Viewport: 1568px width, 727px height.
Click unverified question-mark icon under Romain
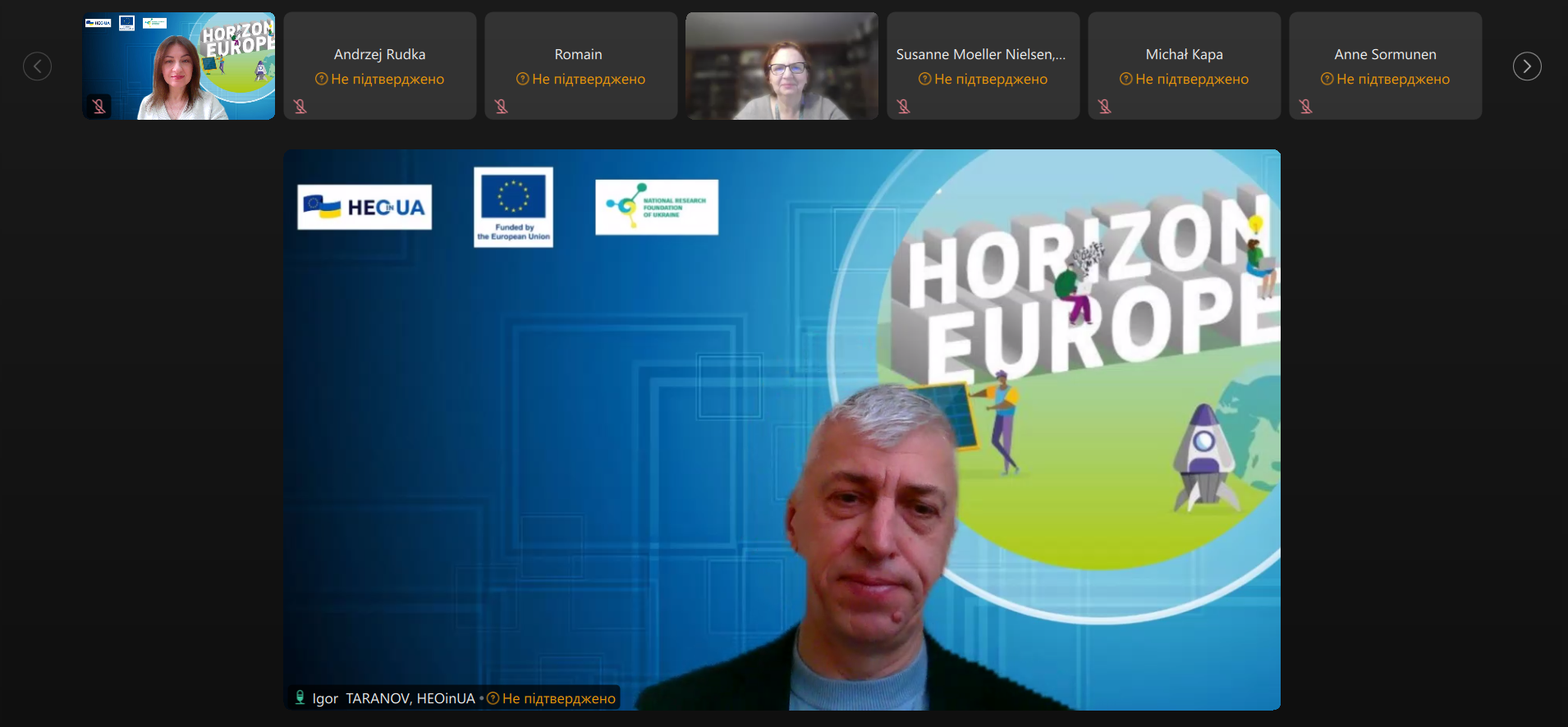[x=522, y=80]
